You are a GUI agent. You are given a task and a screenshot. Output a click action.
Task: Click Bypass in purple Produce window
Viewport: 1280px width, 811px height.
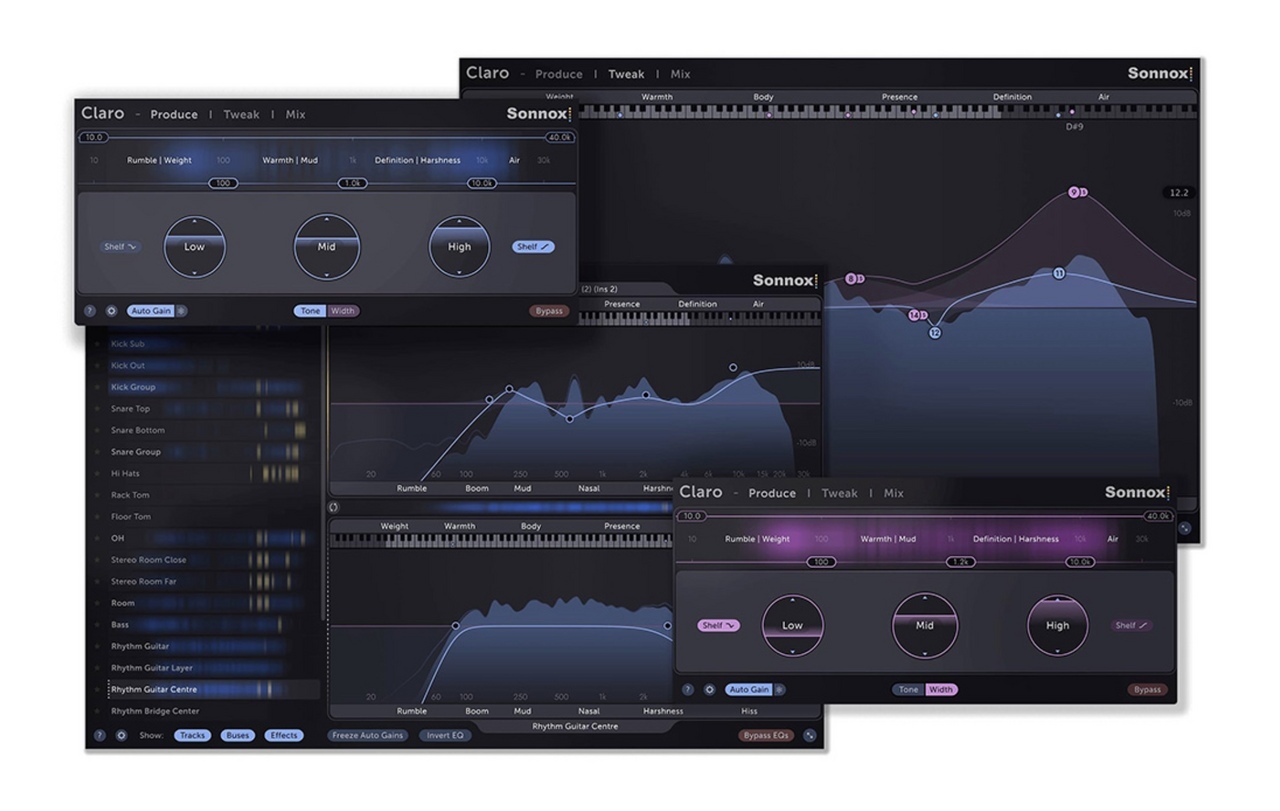[x=1147, y=690]
